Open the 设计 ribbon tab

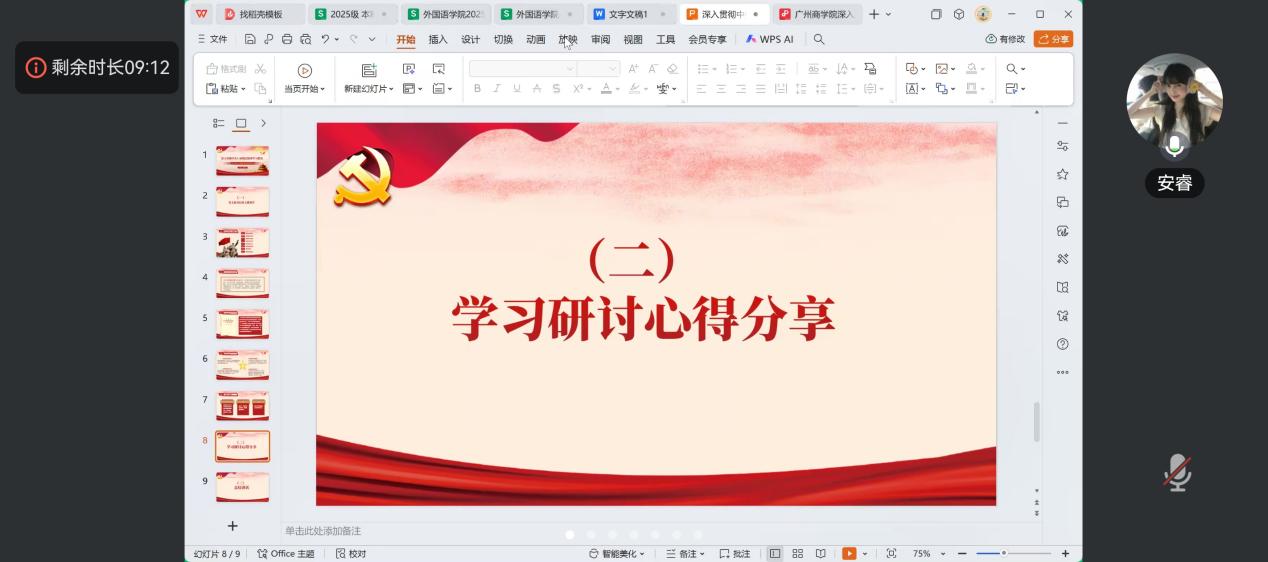pyautogui.click(x=470, y=39)
